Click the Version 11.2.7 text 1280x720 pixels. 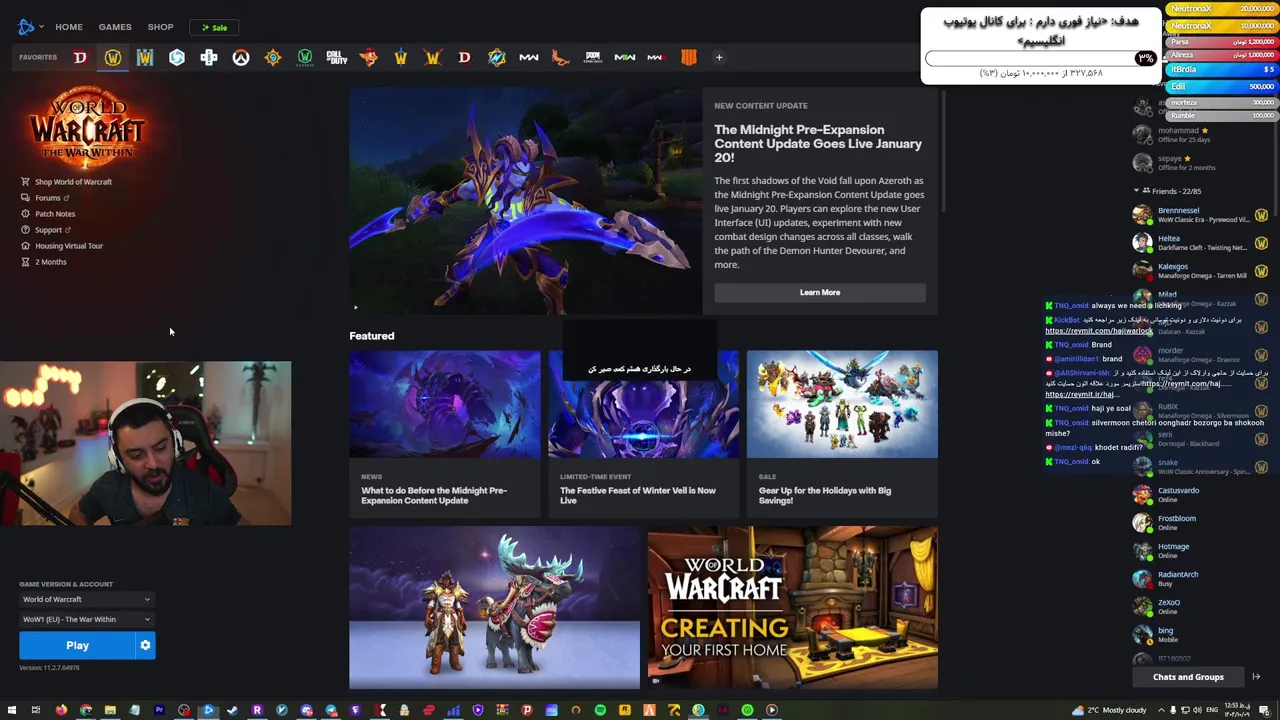point(49,668)
